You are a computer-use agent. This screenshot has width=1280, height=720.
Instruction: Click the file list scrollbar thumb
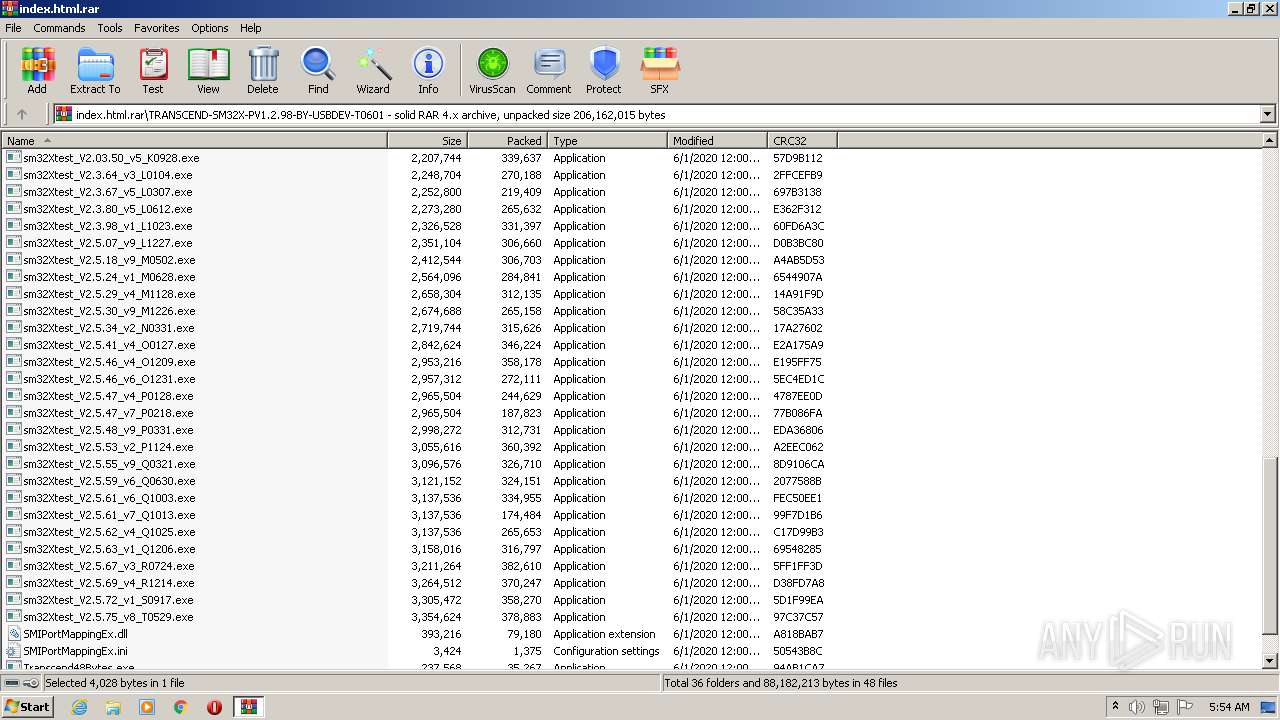tap(1270, 545)
